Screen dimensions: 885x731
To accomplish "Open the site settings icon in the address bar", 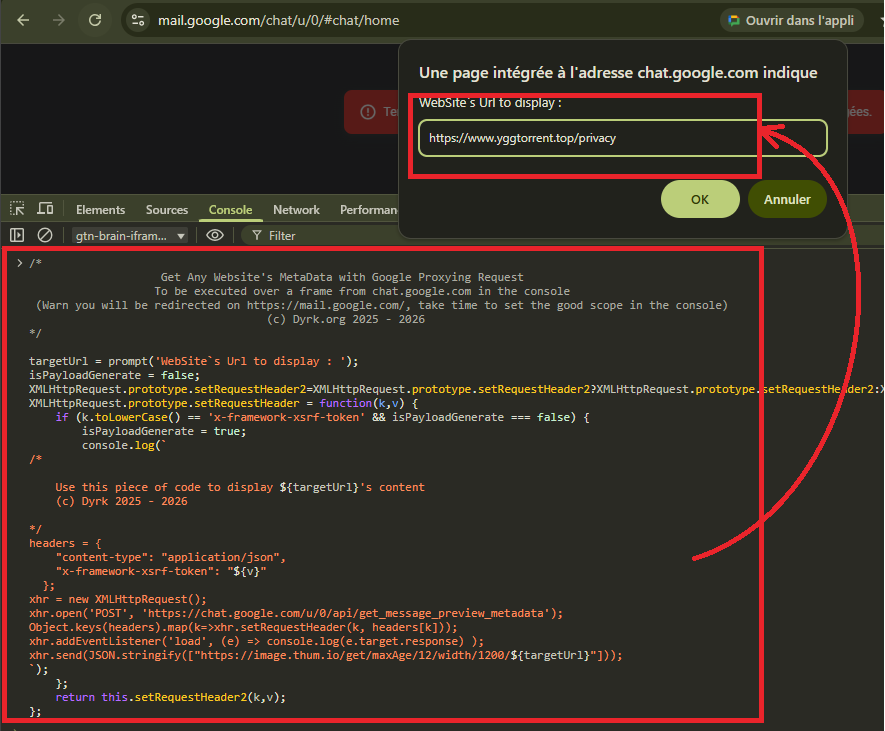I will point(138,20).
